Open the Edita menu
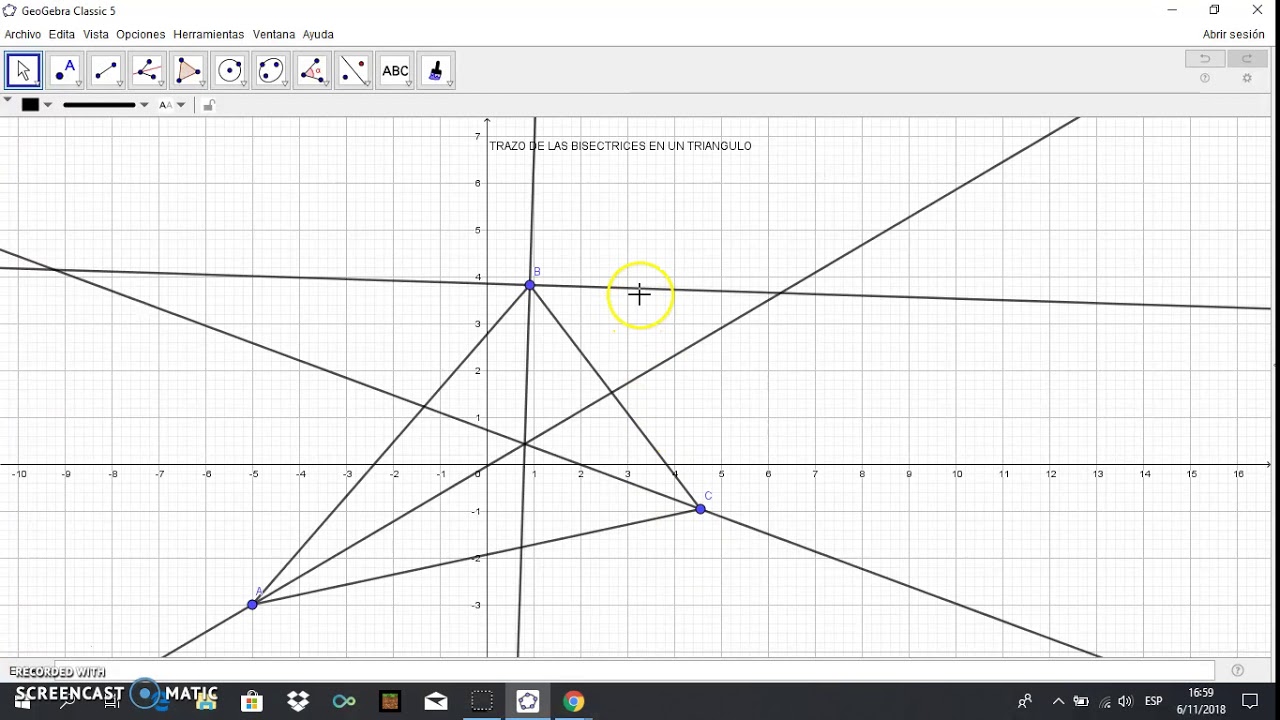Viewport: 1280px width, 720px height. click(x=62, y=34)
